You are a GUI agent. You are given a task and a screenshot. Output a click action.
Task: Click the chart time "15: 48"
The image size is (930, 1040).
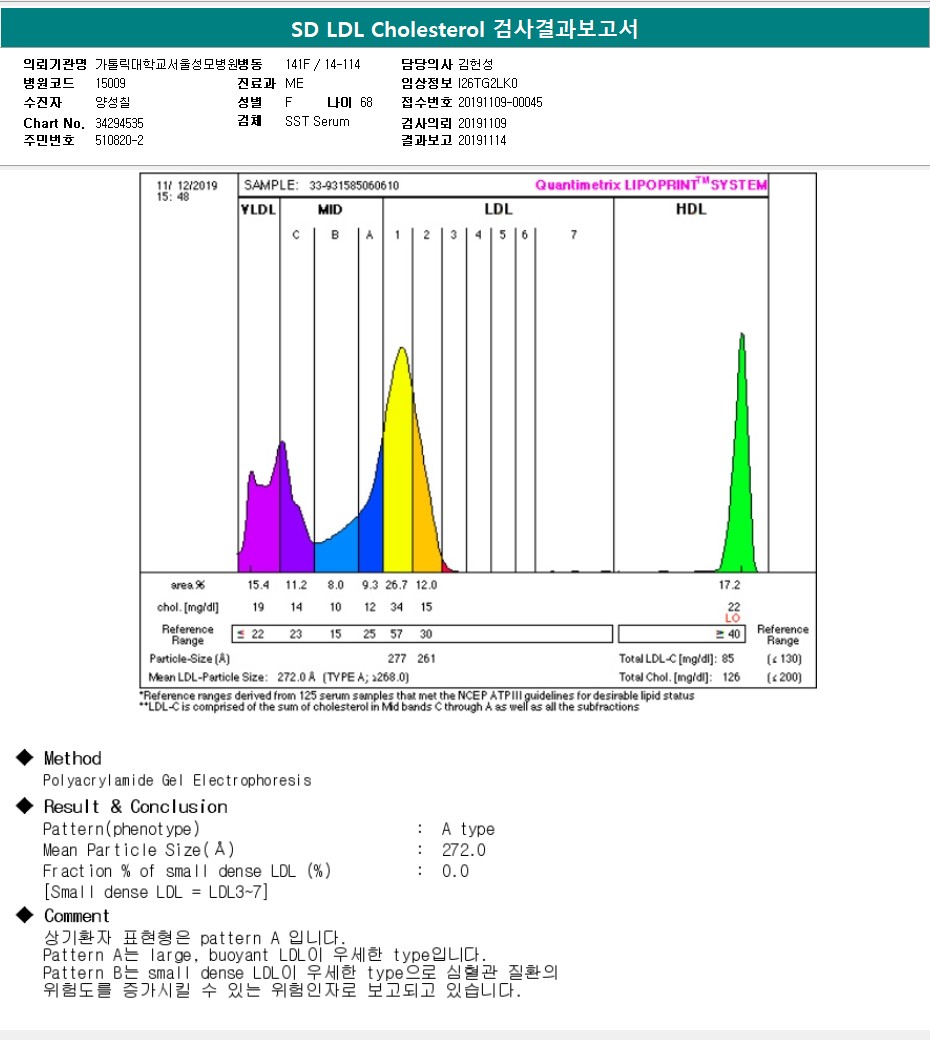click(173, 197)
